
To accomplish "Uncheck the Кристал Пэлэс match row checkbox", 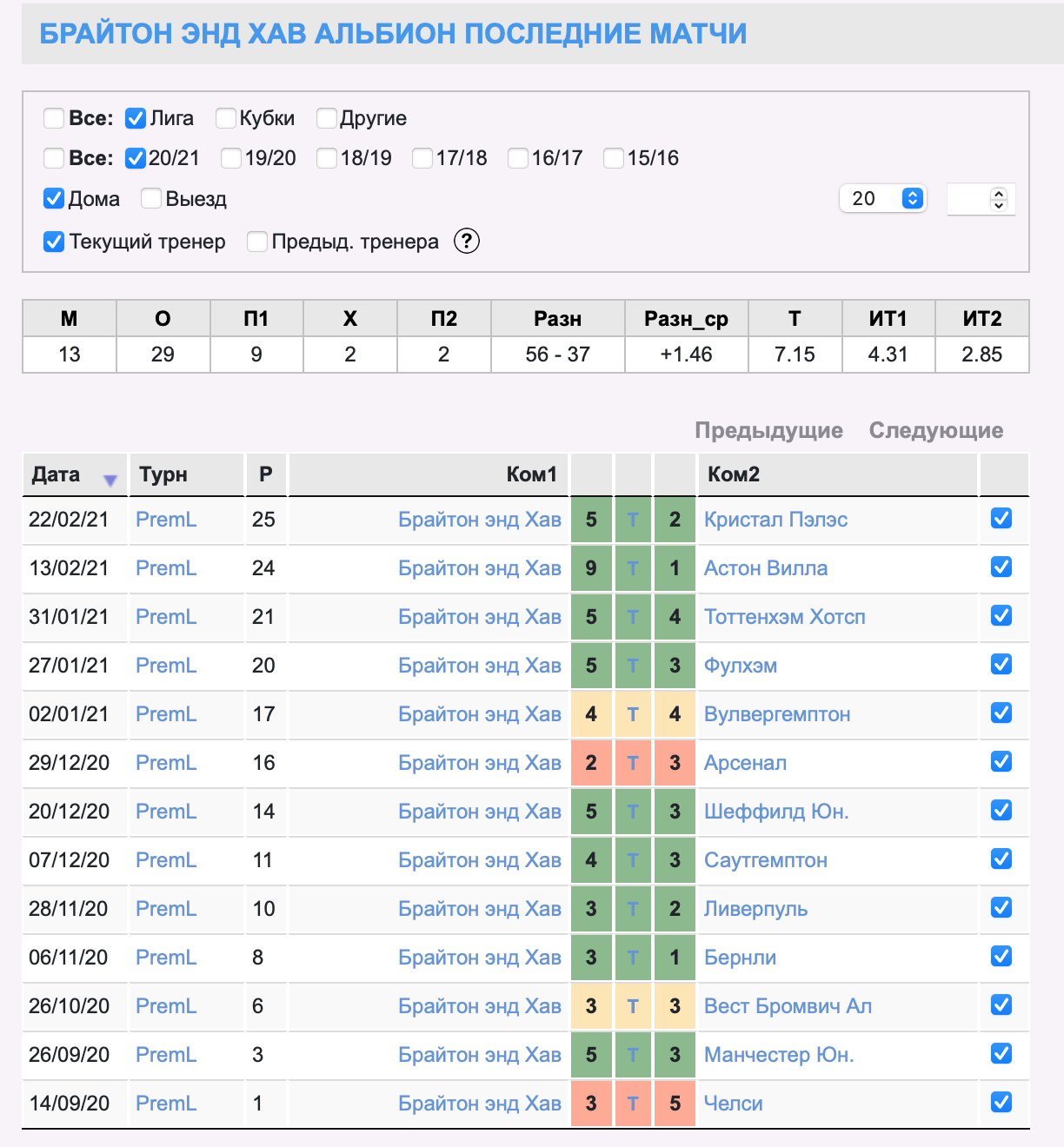I will point(1001,519).
